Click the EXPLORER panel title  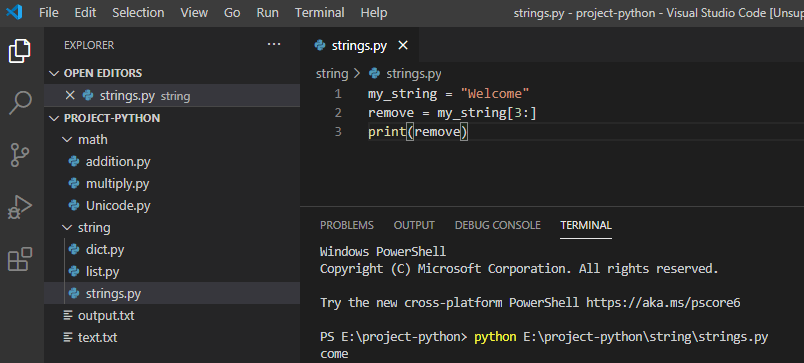(89, 45)
